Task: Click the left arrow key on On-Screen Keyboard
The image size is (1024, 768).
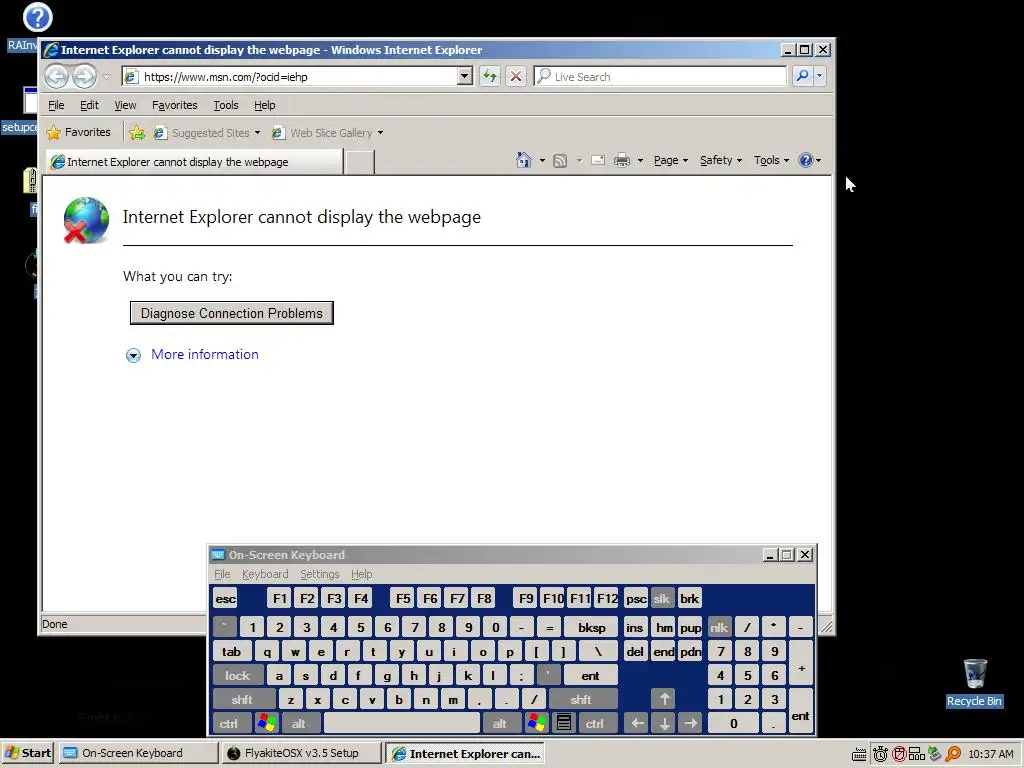Action: point(637,723)
